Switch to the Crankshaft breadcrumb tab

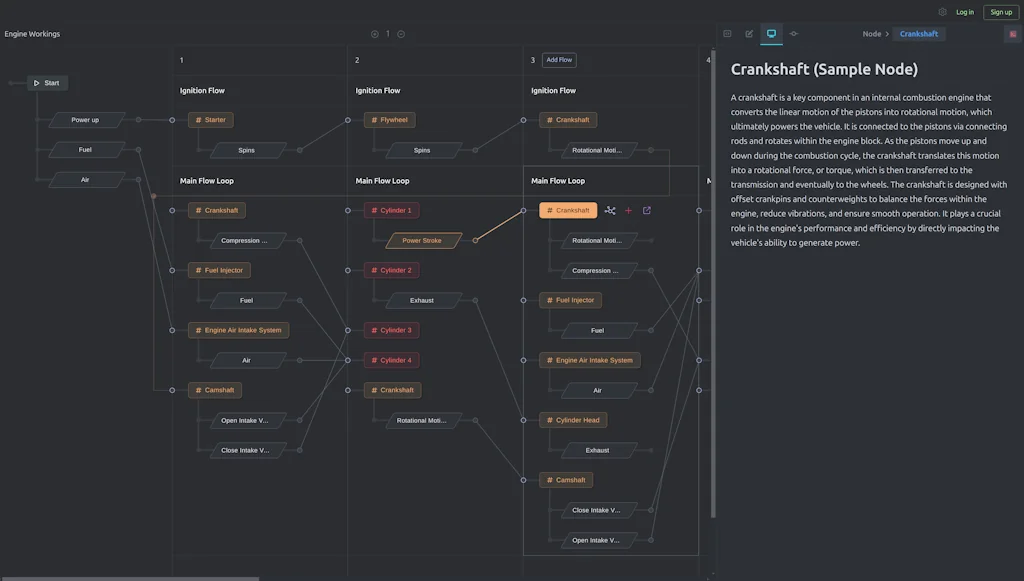tap(919, 33)
